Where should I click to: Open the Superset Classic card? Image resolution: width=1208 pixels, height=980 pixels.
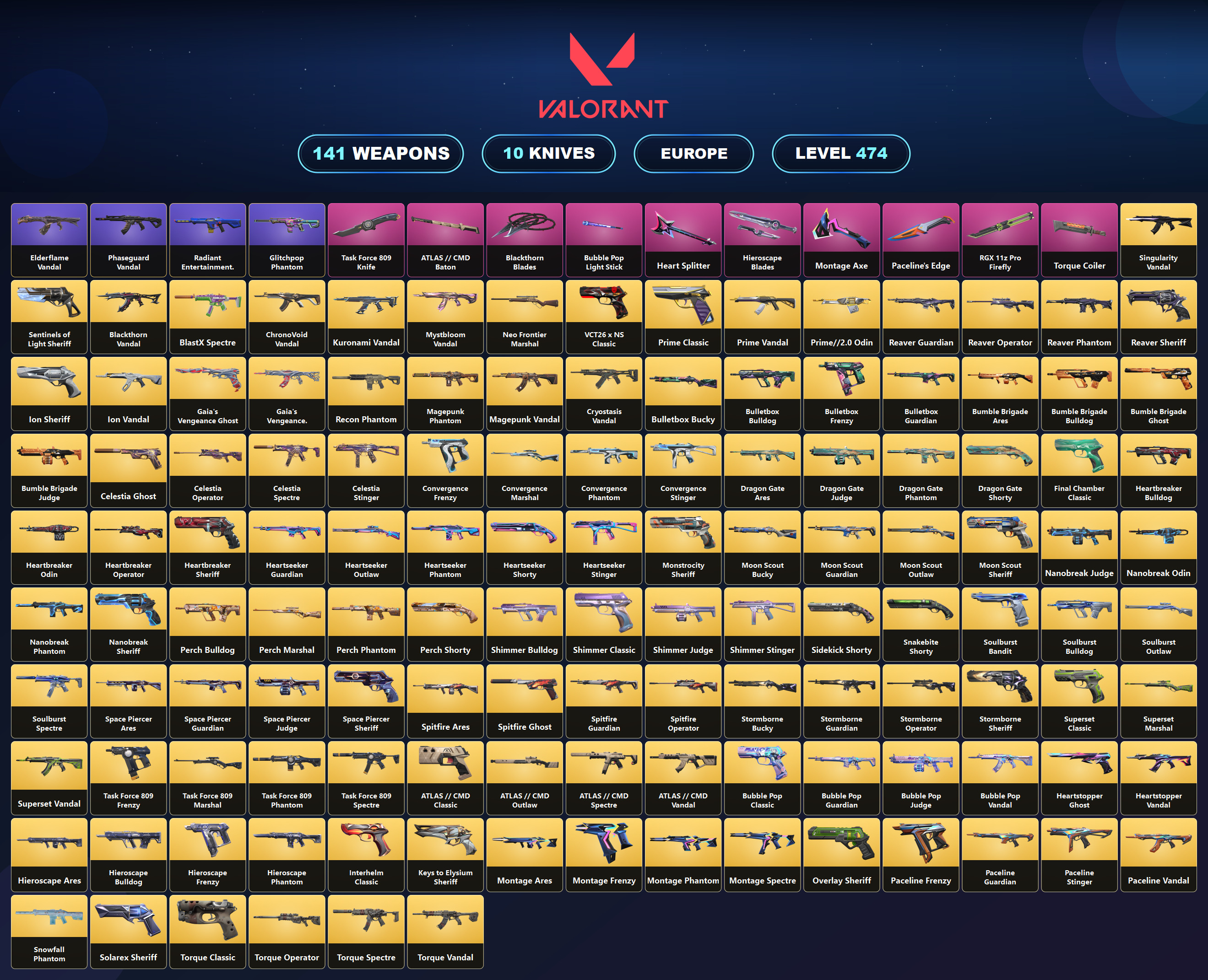point(1079,701)
